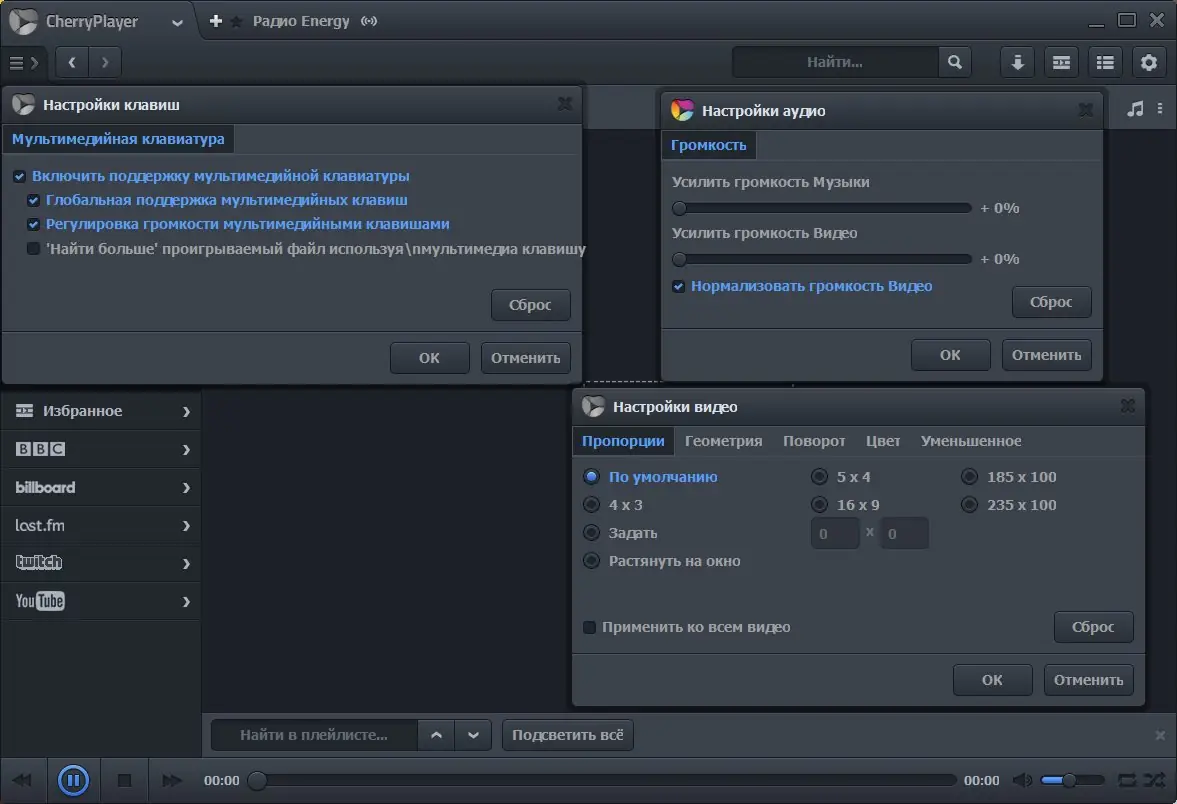This screenshot has width=1177, height=804.
Task: Open the settings gear icon
Action: 1149,62
